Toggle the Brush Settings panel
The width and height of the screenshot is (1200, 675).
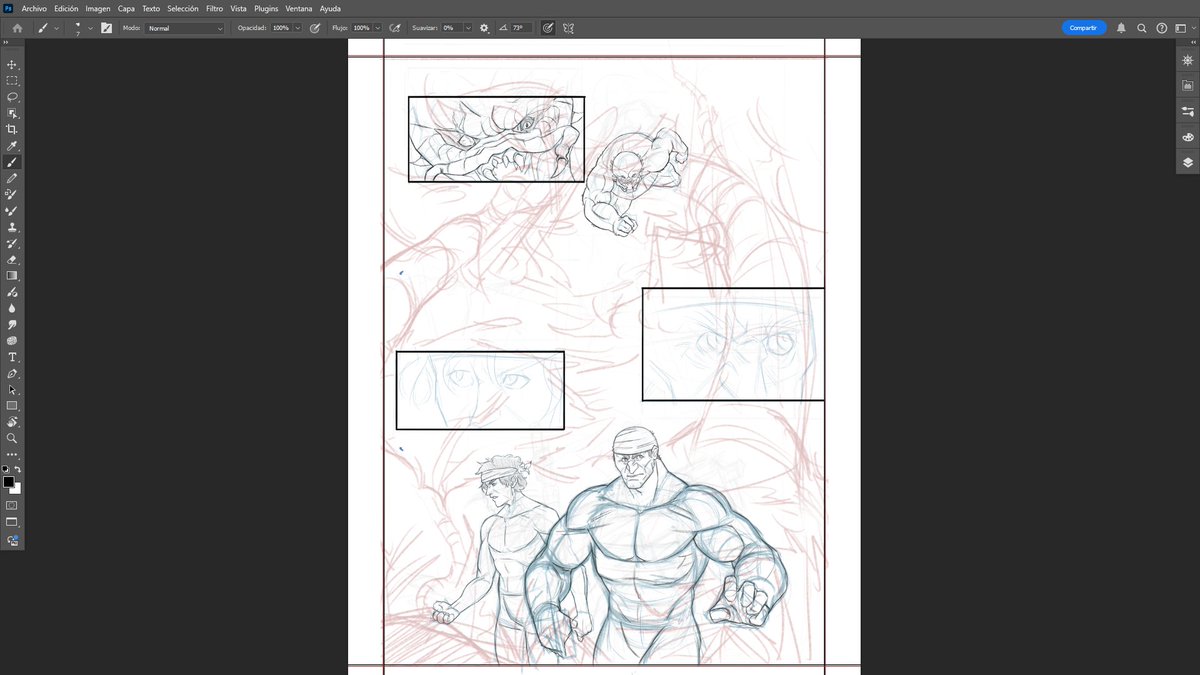[x=107, y=28]
